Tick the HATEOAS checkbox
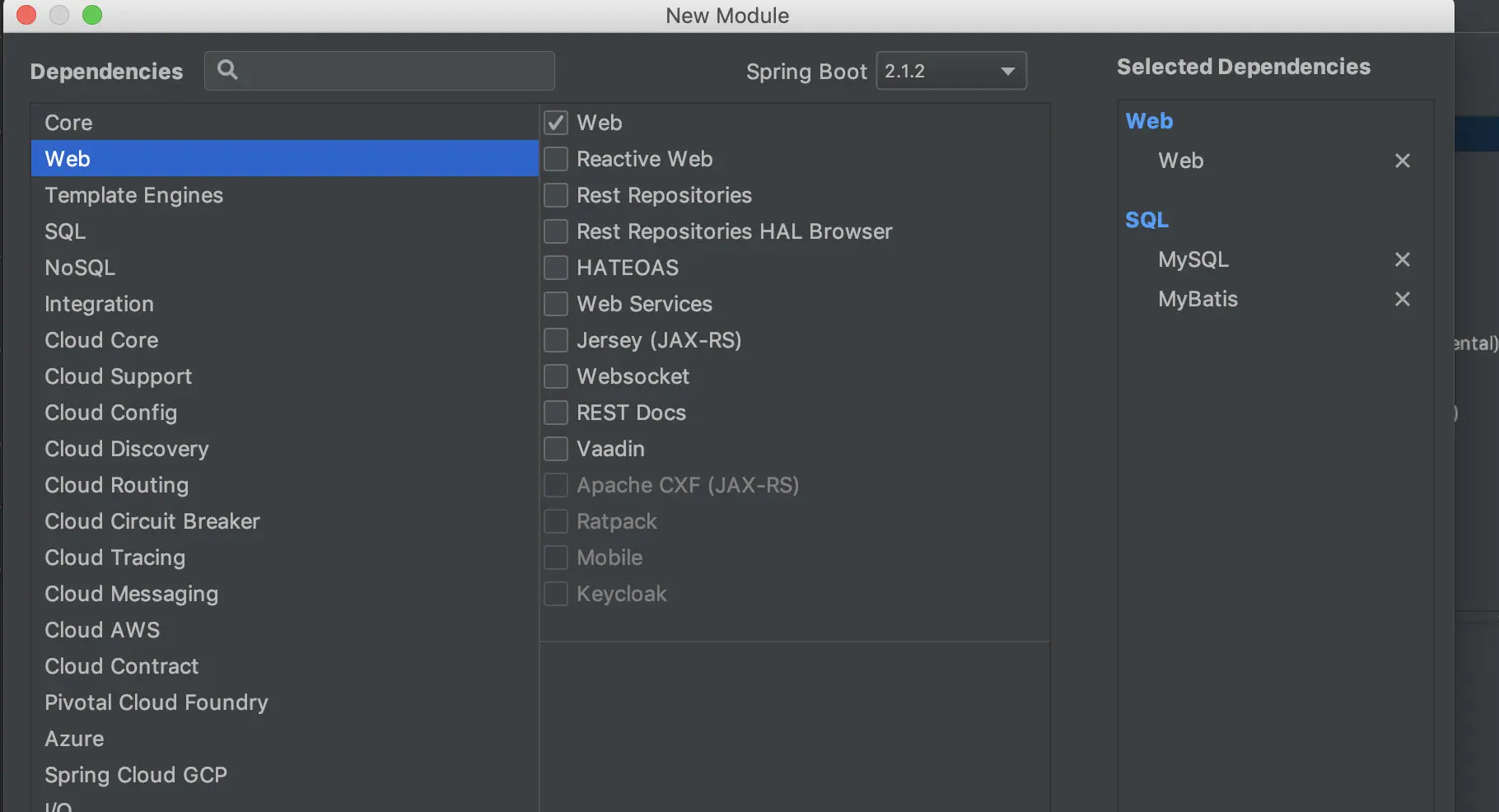The height and width of the screenshot is (812, 1499). click(556, 268)
